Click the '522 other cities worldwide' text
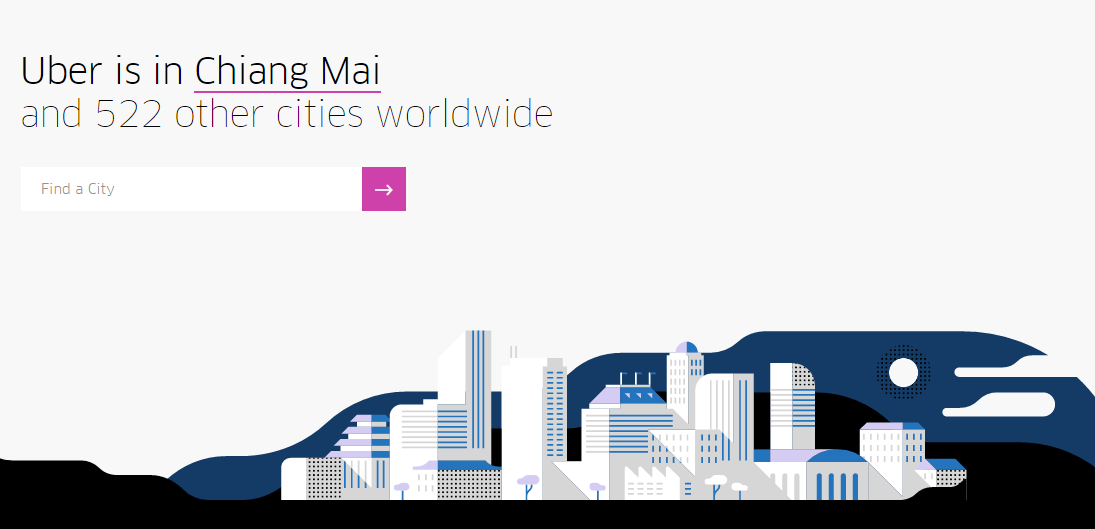This screenshot has height=529, width=1095. (324, 114)
